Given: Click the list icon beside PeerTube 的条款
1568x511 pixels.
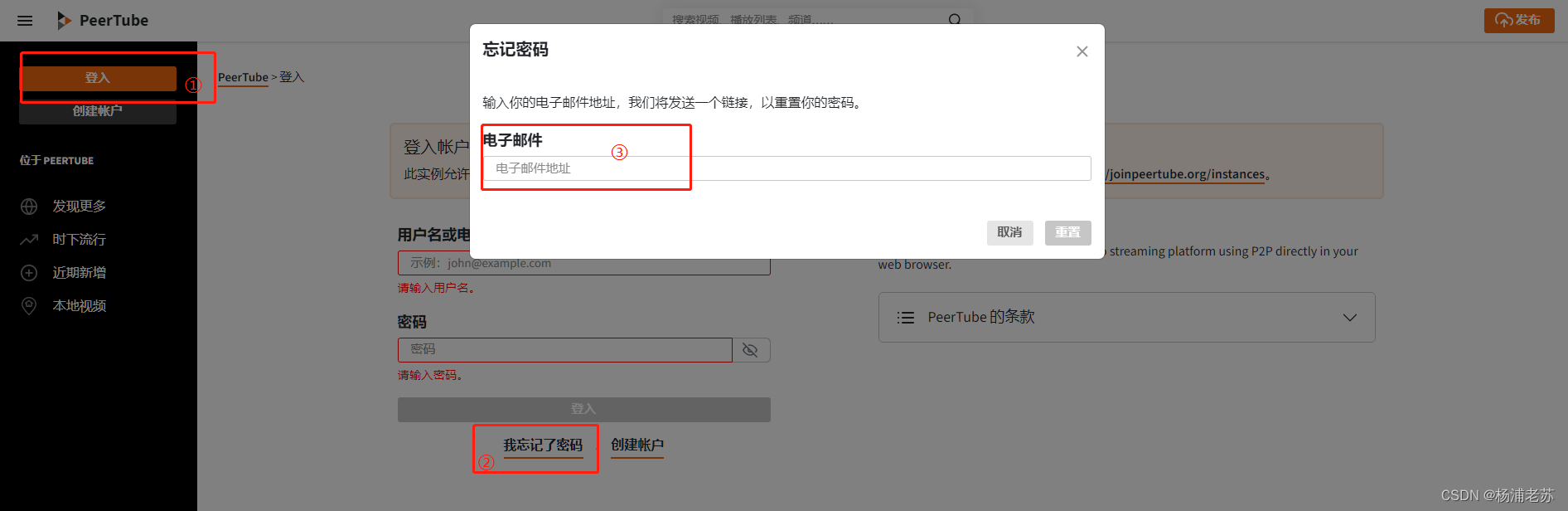Looking at the screenshot, I should [x=906, y=318].
